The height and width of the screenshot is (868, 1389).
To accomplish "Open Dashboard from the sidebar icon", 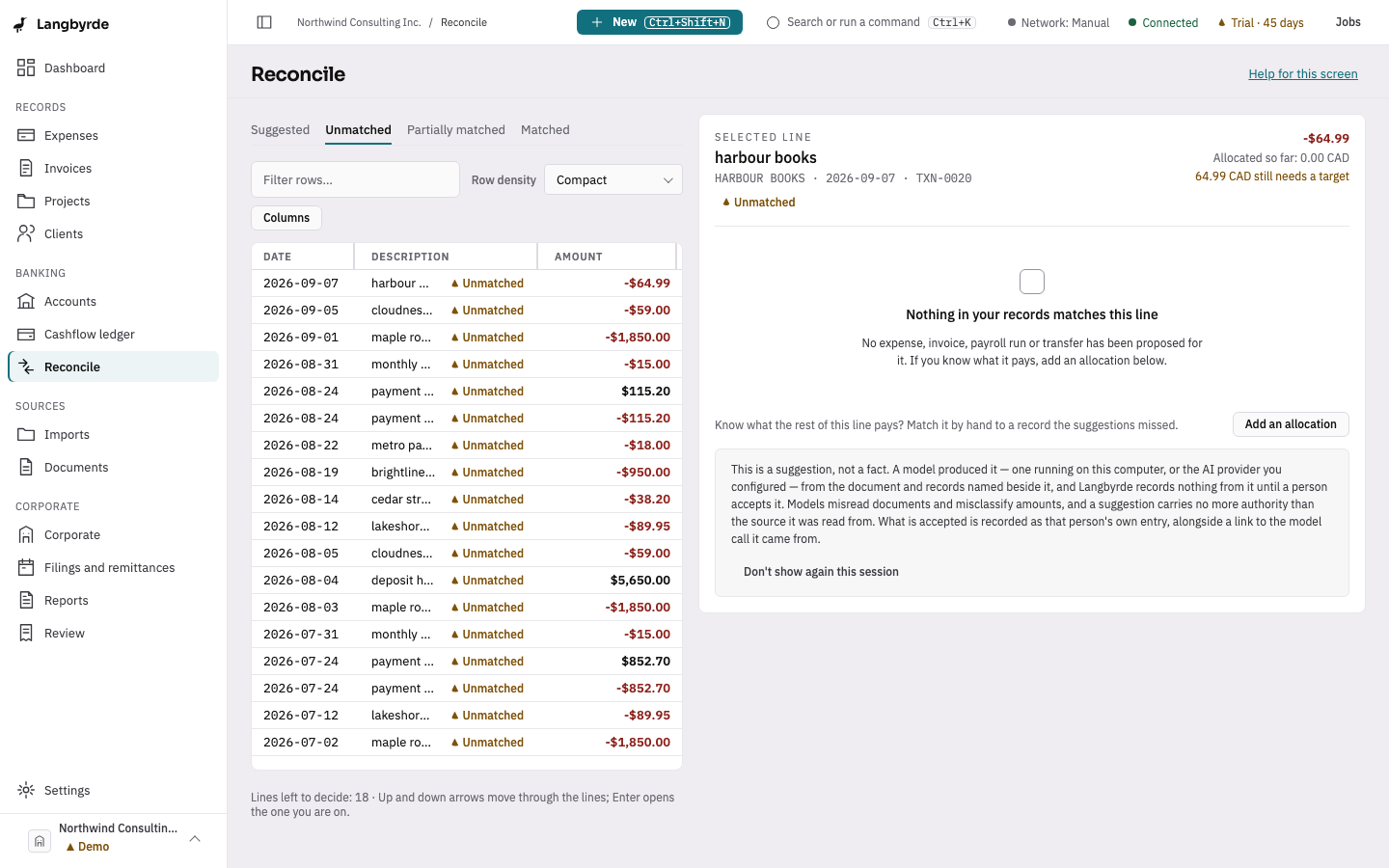I will click(26, 68).
